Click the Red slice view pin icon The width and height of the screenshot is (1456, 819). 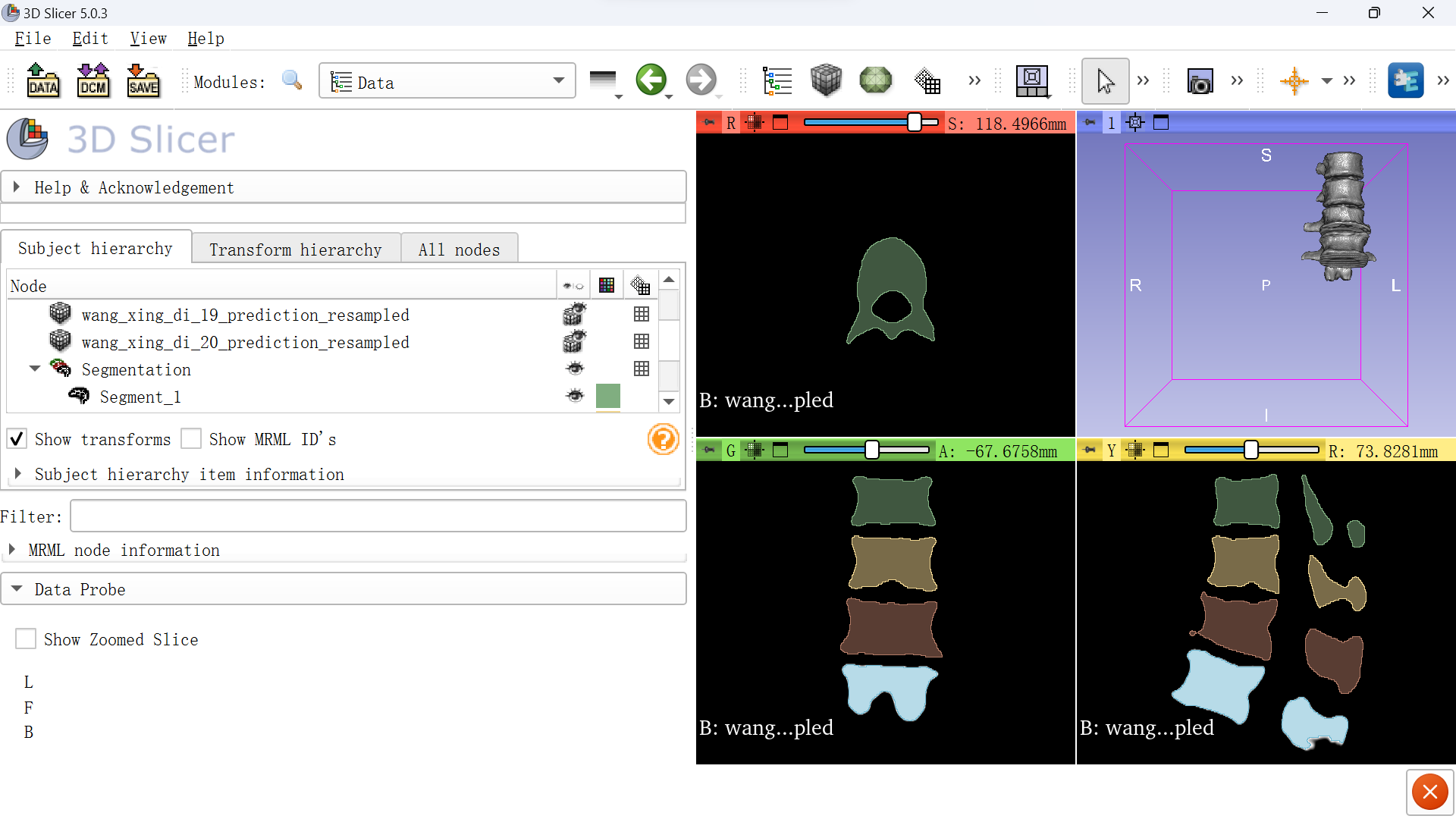pyautogui.click(x=709, y=122)
